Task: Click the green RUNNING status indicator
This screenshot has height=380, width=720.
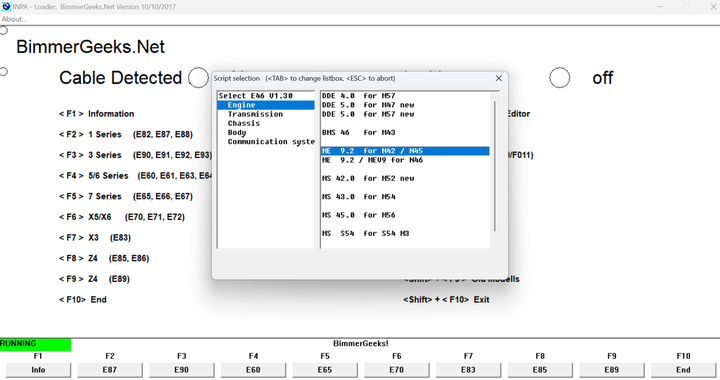Action: [x=35, y=344]
